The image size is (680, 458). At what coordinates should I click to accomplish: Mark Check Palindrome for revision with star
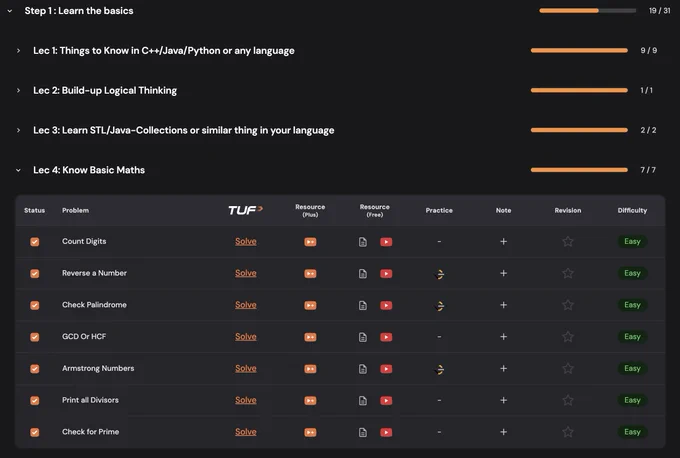pos(568,305)
